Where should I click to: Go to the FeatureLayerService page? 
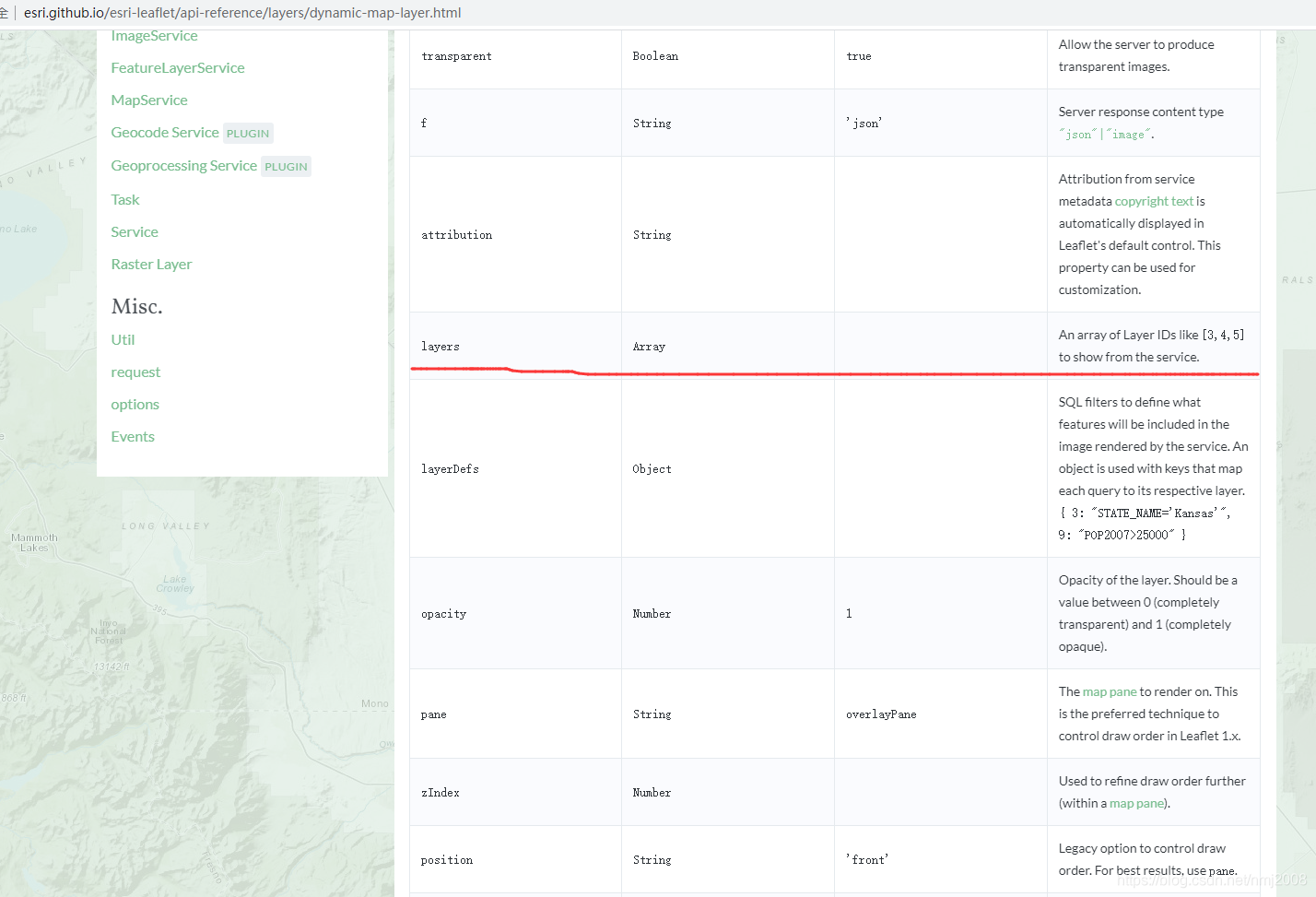[178, 68]
